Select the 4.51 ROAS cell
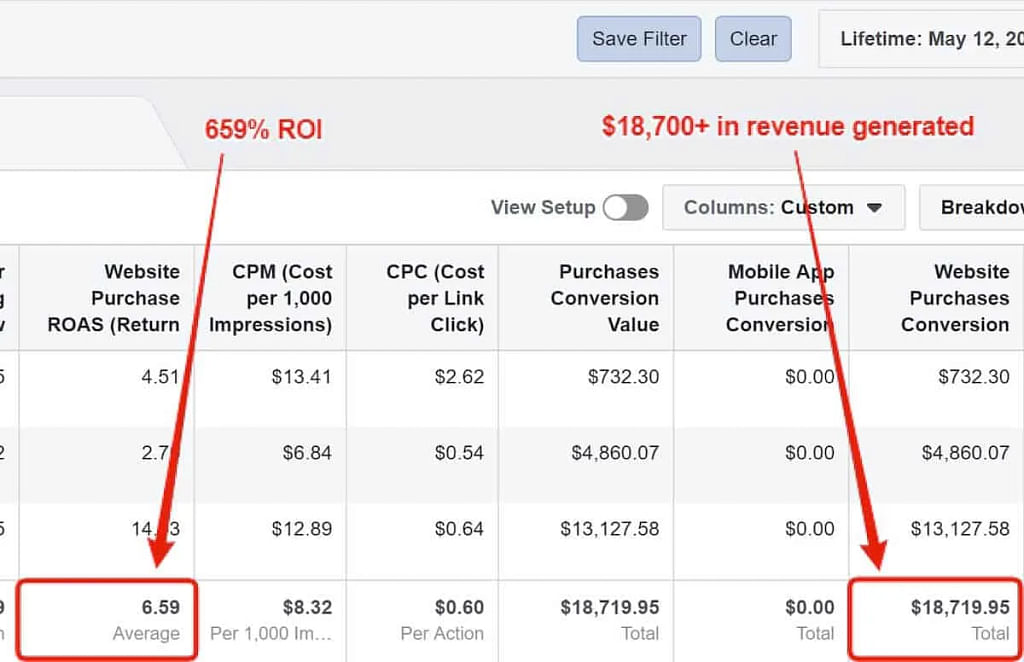Screen dimensions: 1024x662 click(161, 377)
